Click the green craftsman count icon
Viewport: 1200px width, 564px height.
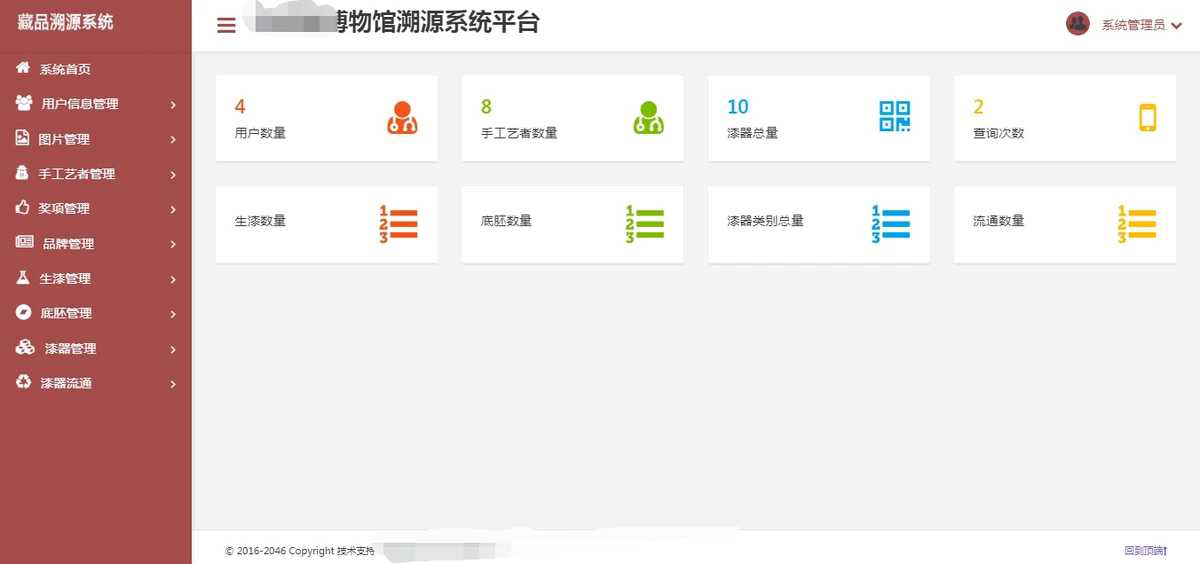648,117
